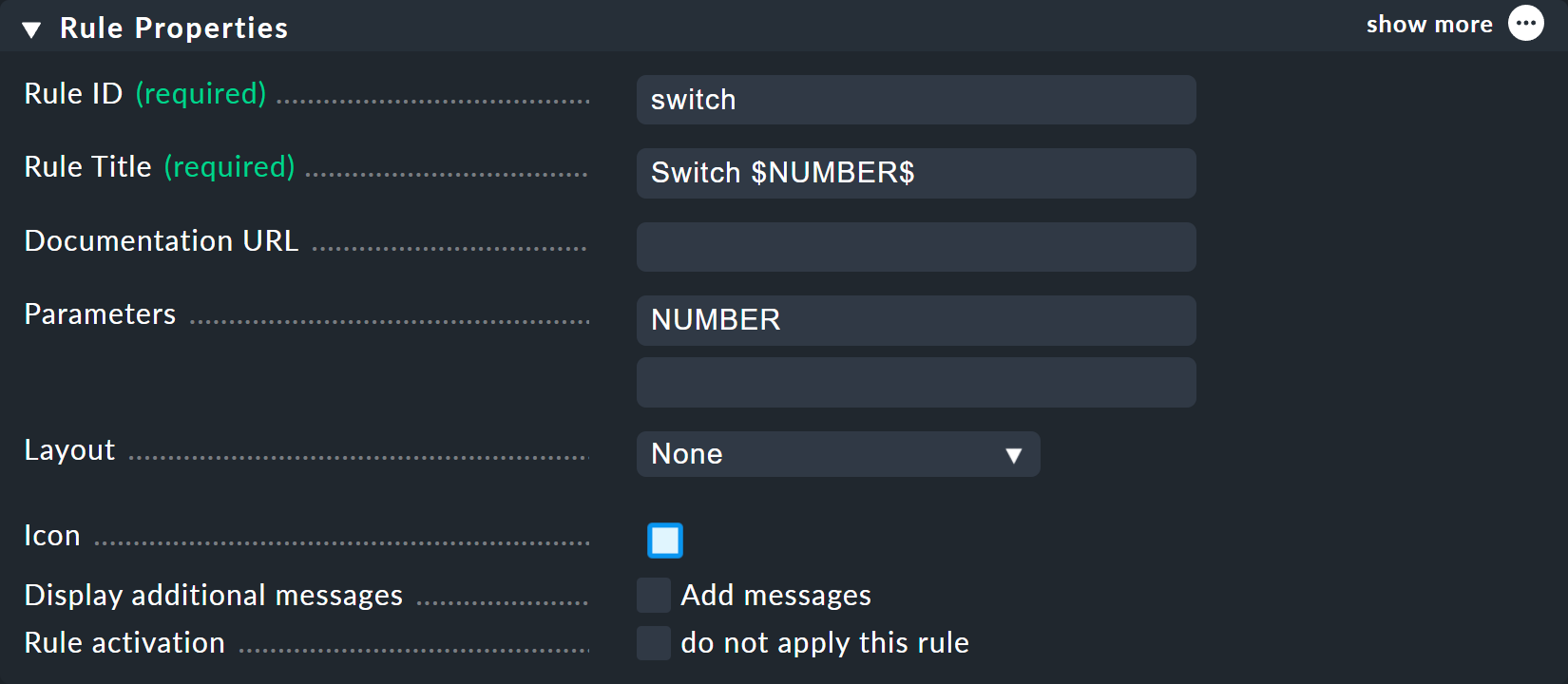Click the empty second Parameters field
The height and width of the screenshot is (684, 1568).
[914, 382]
